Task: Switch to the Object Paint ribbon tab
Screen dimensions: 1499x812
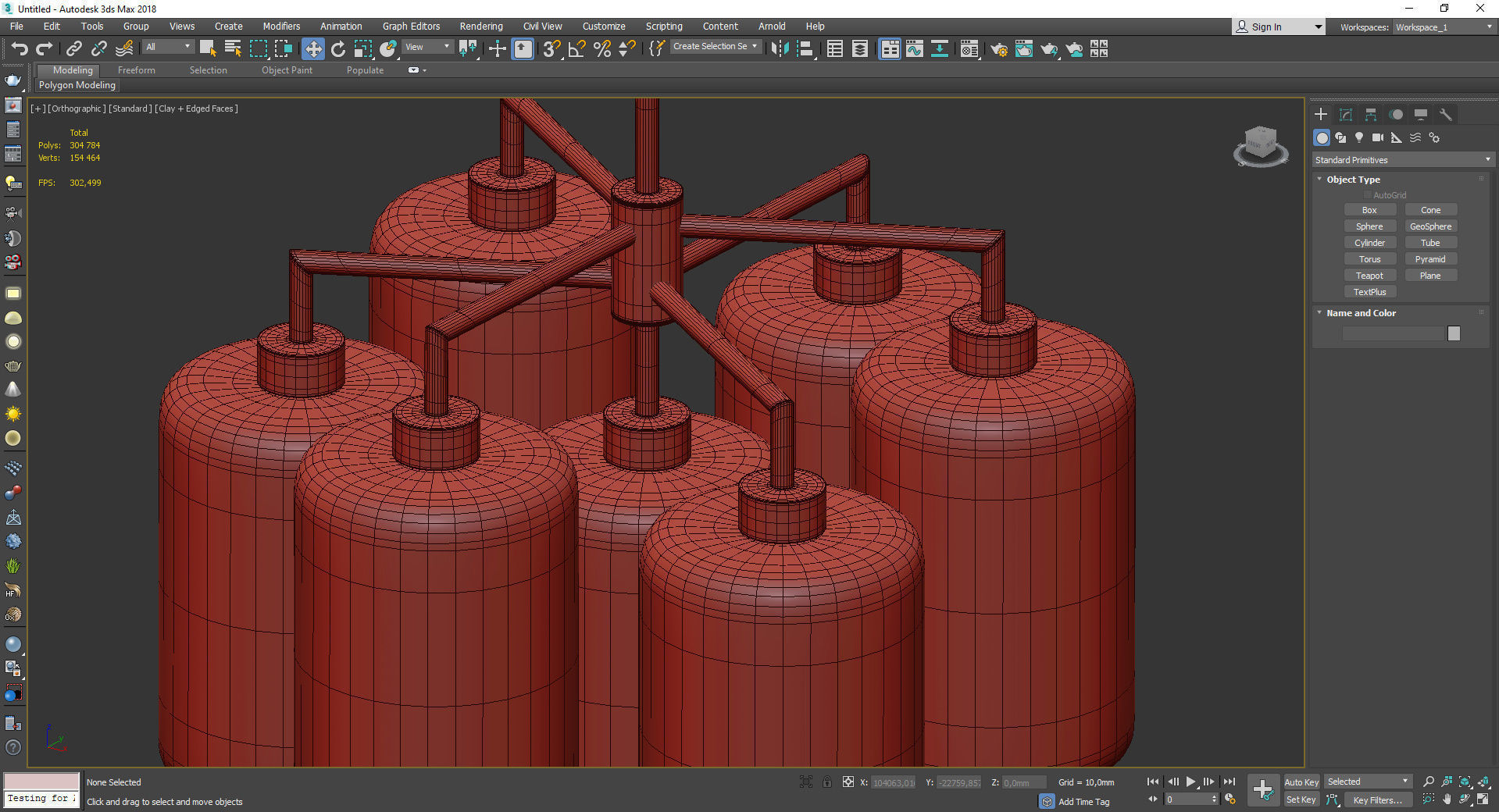Action: click(287, 70)
